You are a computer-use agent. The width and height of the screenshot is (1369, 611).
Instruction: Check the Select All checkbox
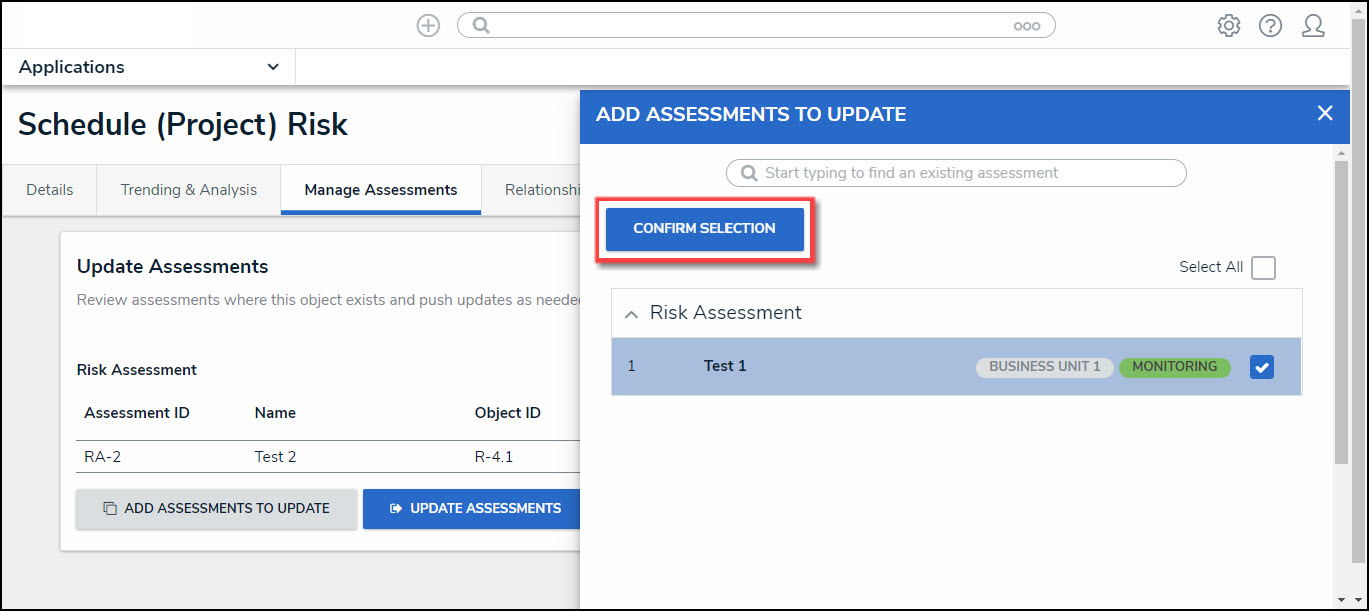[1263, 268]
